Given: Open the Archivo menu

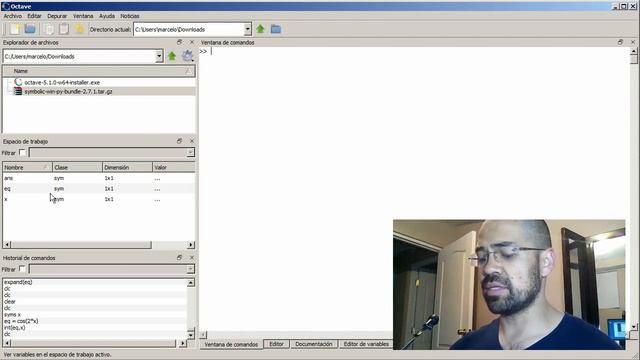Looking at the screenshot, I should (13, 16).
